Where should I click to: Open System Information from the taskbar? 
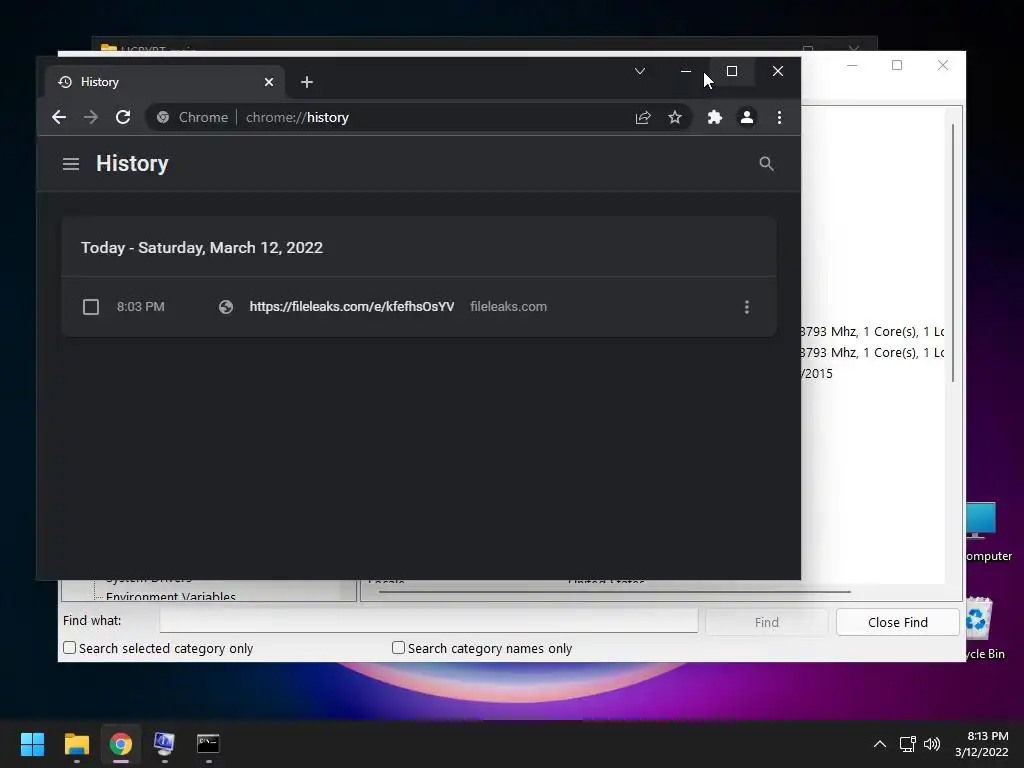pyautogui.click(x=164, y=744)
